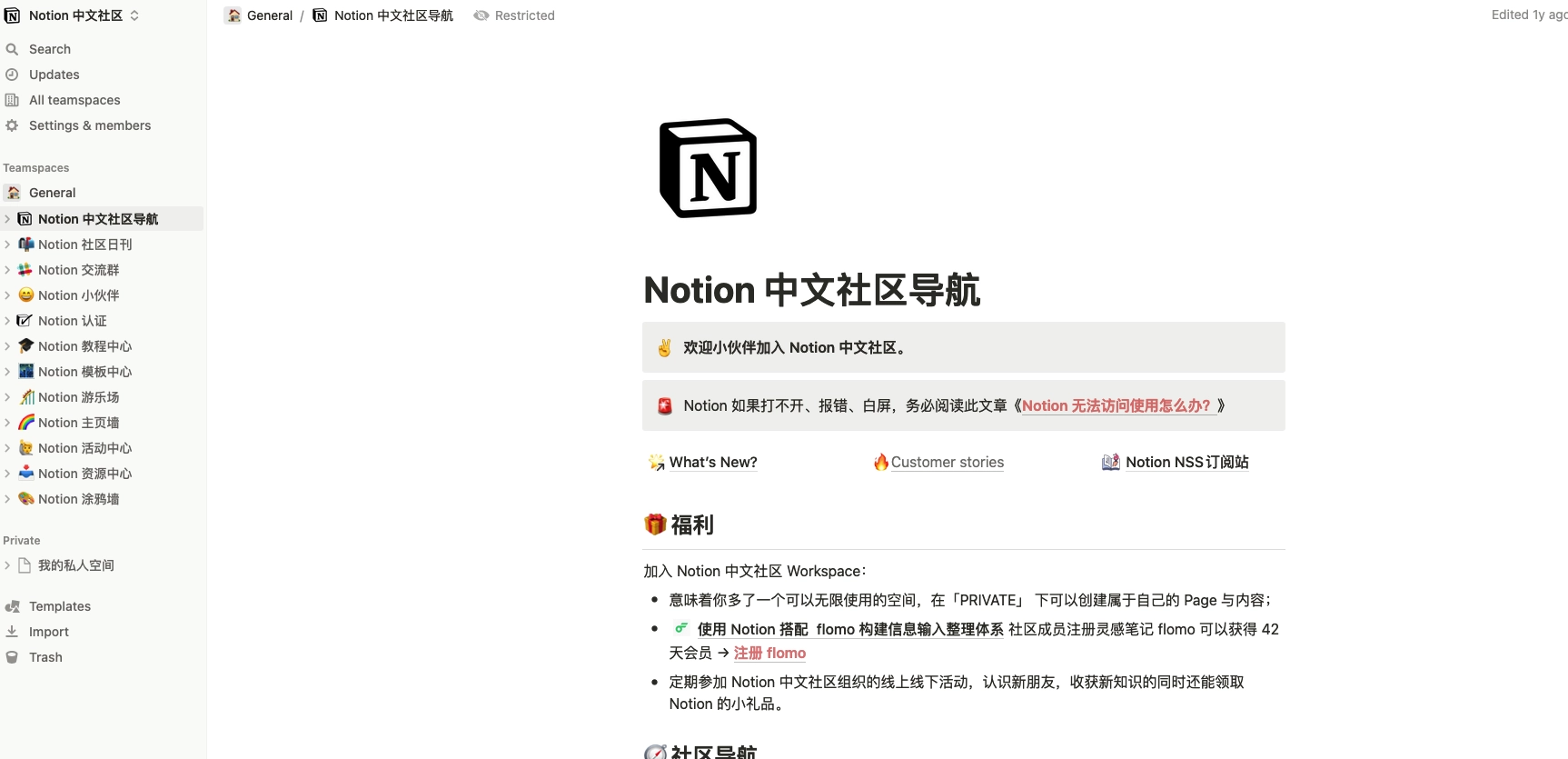The width and height of the screenshot is (1568, 759).
Task: Click the Edited 1y ago timestamp
Action: 1529,15
